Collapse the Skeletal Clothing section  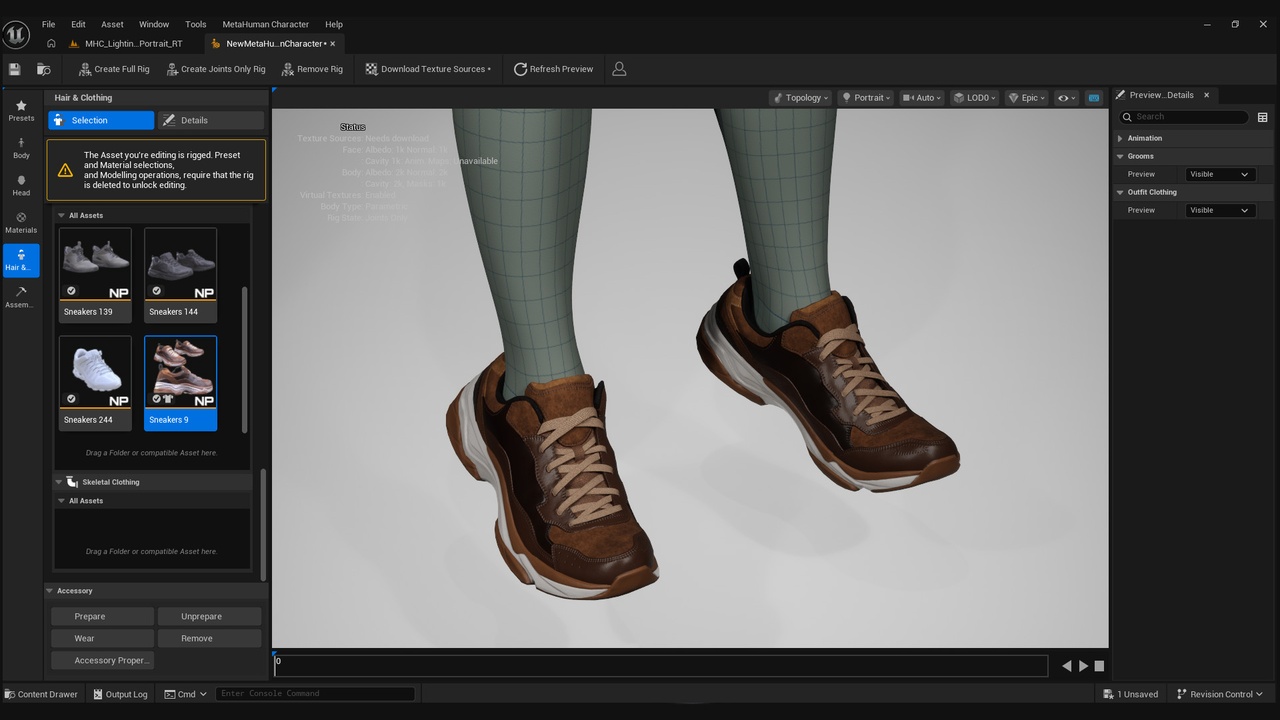pos(58,482)
